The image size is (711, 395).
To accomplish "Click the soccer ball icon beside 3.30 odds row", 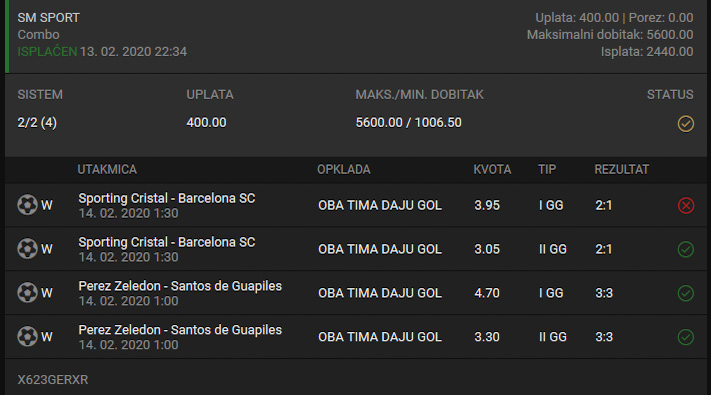I will coord(27,337).
